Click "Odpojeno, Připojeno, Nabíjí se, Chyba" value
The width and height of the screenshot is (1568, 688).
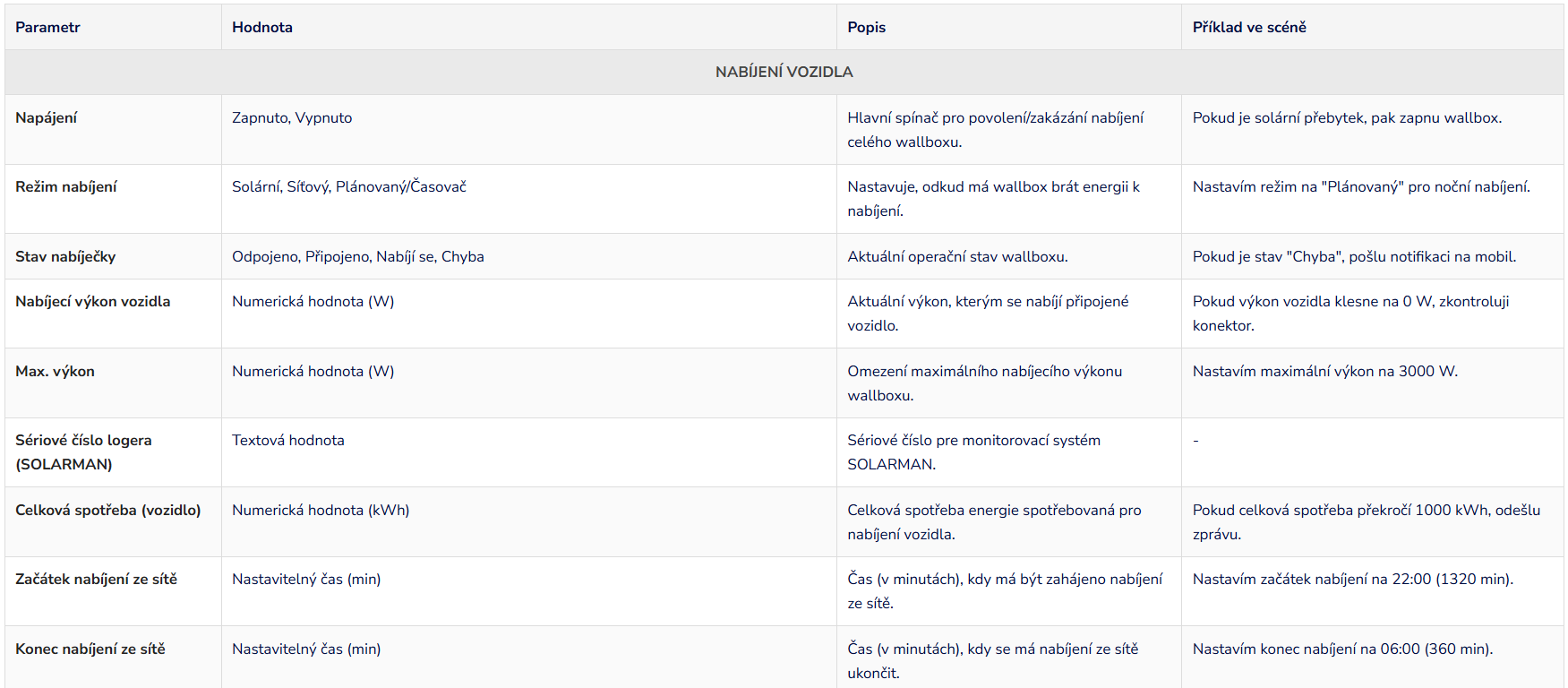click(357, 256)
